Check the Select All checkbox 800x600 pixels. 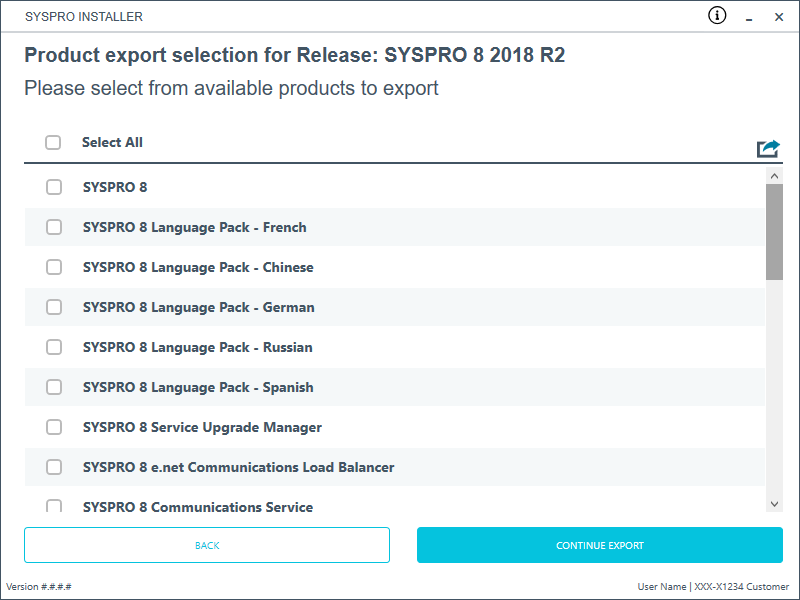coord(53,142)
